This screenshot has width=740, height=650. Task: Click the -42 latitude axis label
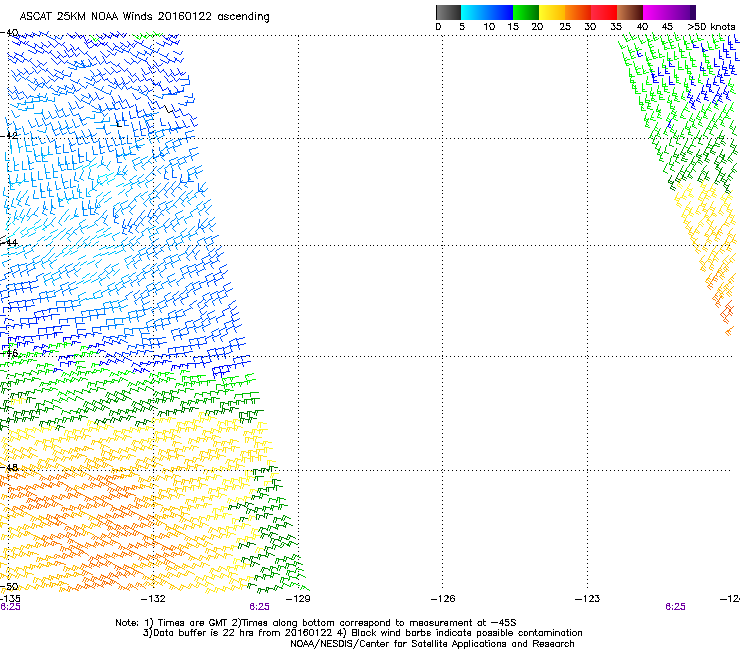(x=9, y=136)
